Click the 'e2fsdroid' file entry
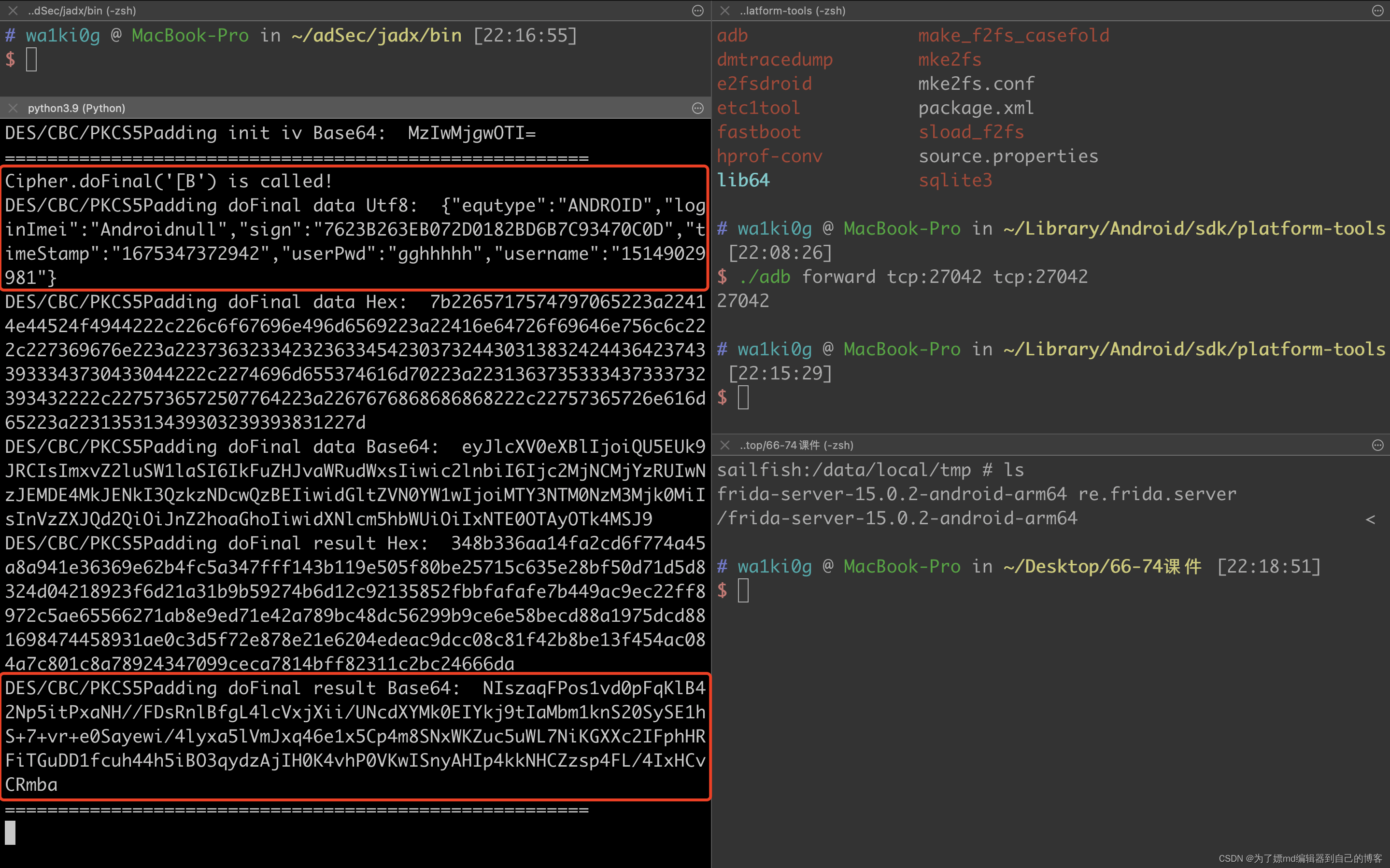Viewport: 1390px width, 868px height. pos(764,84)
